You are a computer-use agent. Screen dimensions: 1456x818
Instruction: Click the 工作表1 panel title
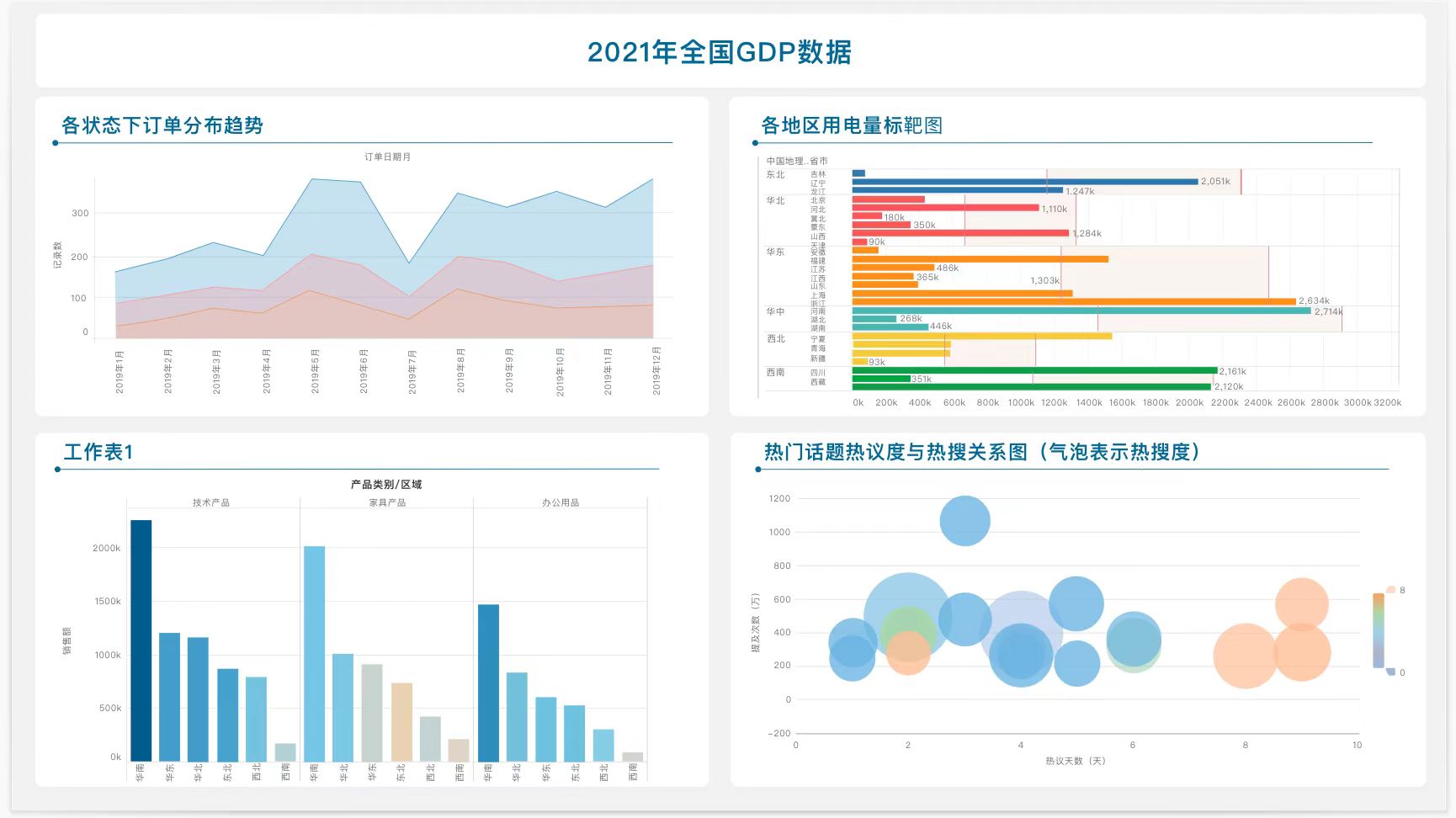coord(98,452)
